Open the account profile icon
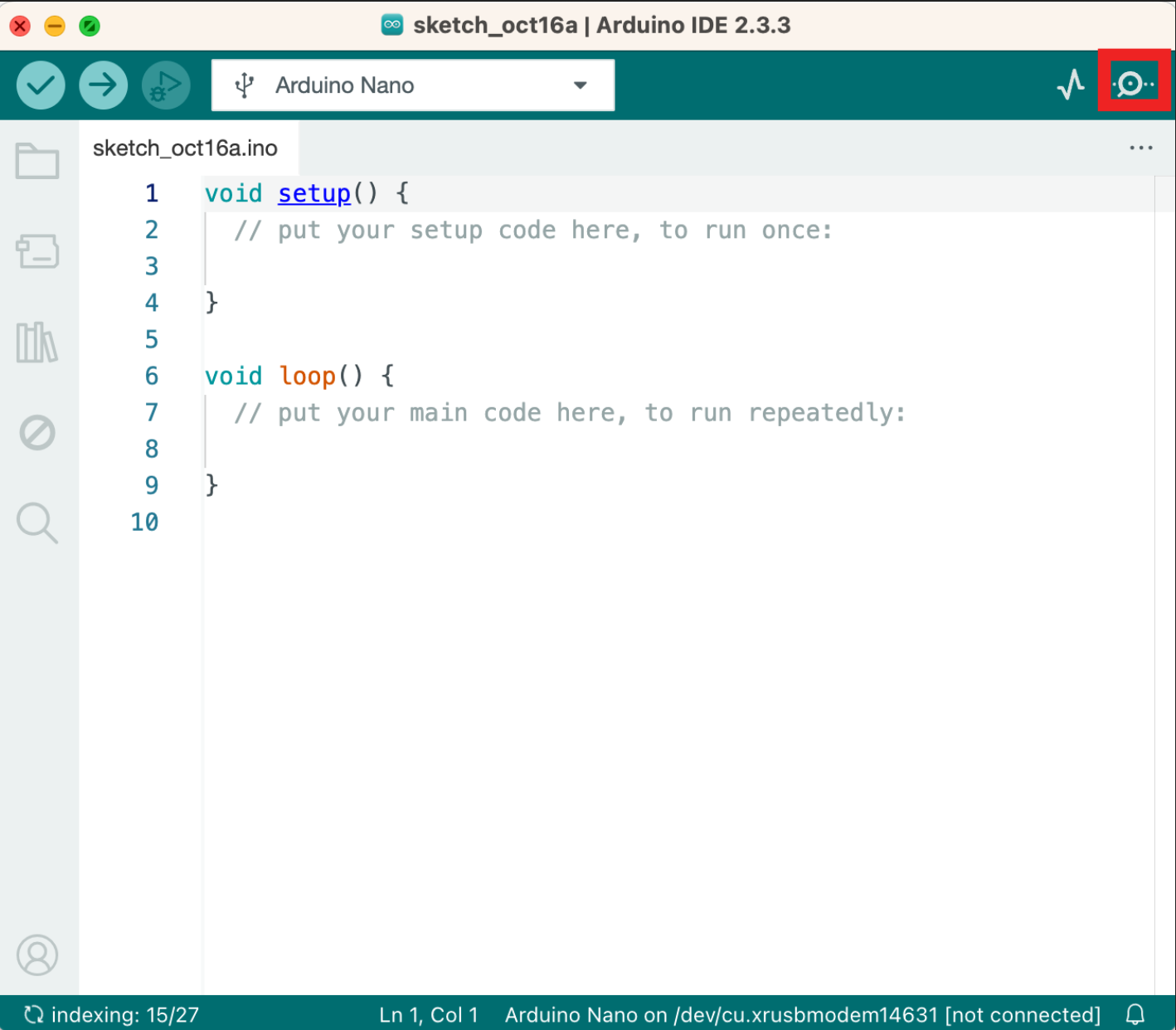The height and width of the screenshot is (1030, 1176). [x=37, y=955]
